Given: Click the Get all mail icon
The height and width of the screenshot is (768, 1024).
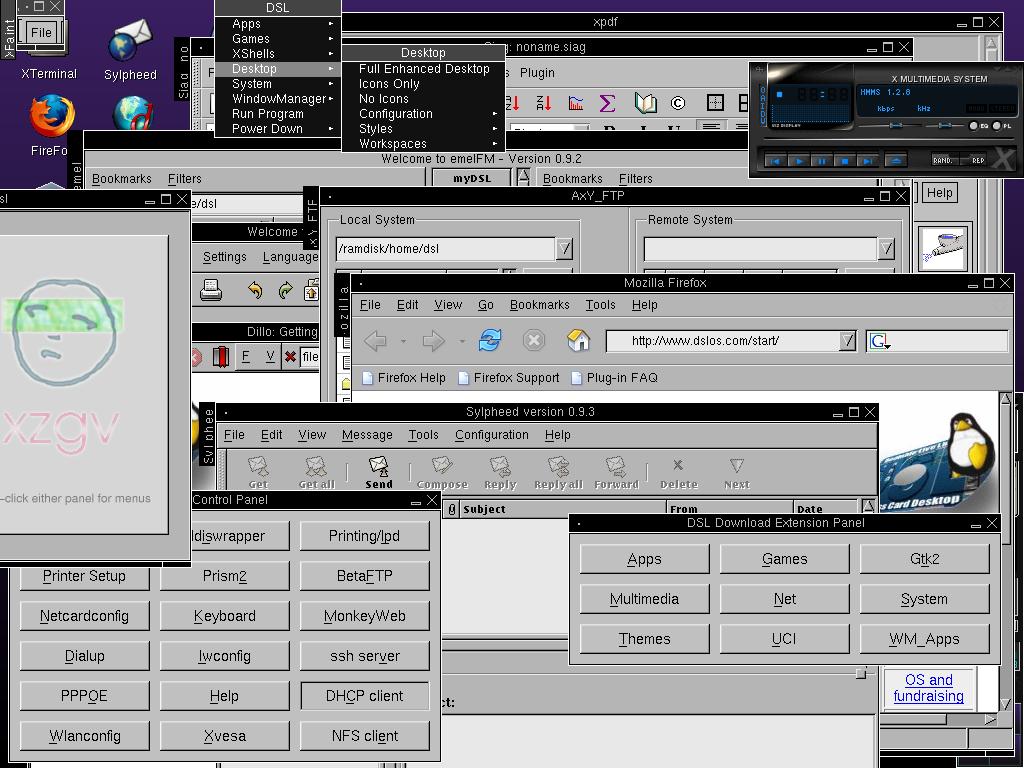Looking at the screenshot, I should coord(315,468).
